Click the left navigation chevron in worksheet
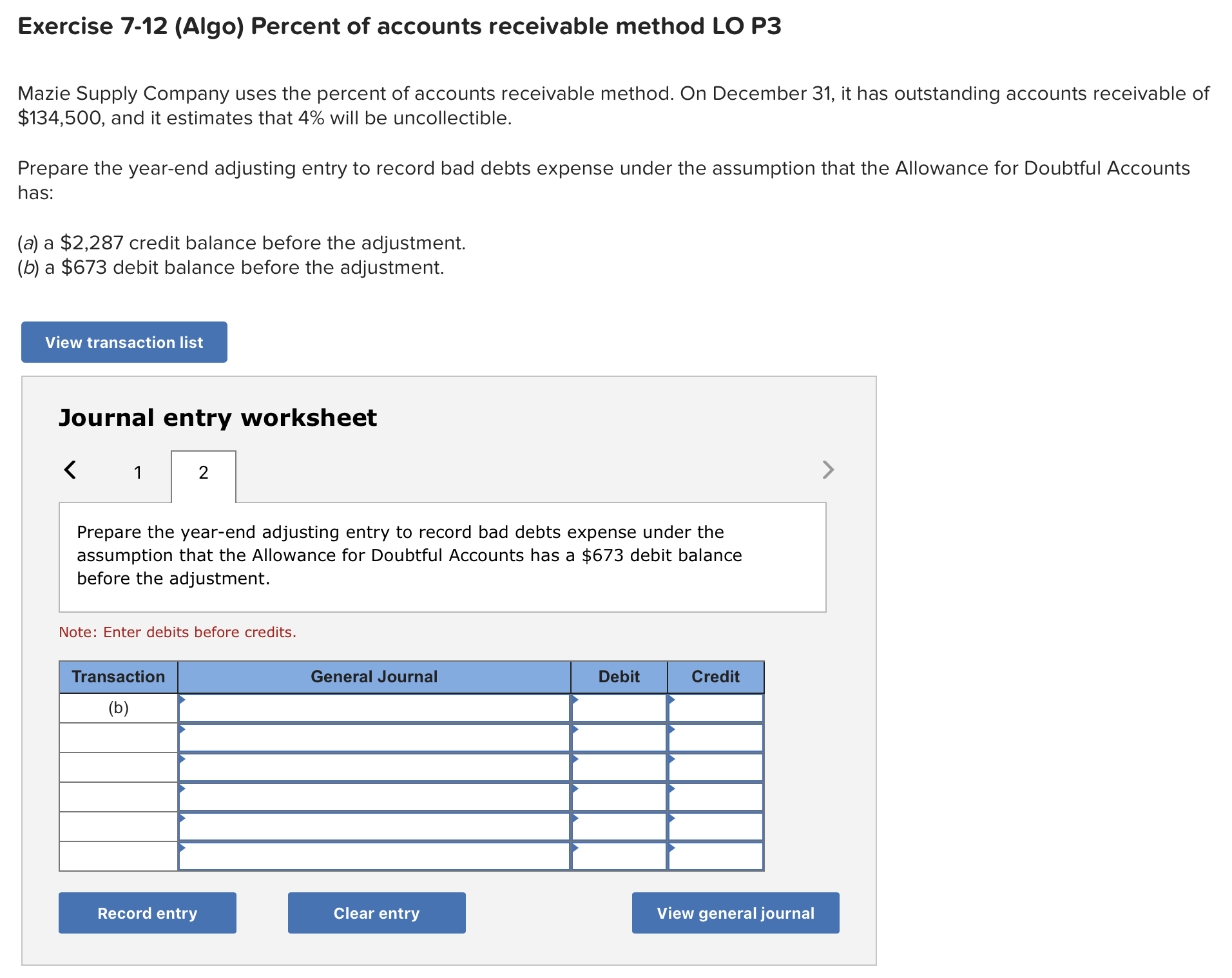The width and height of the screenshot is (1232, 978). (x=71, y=470)
